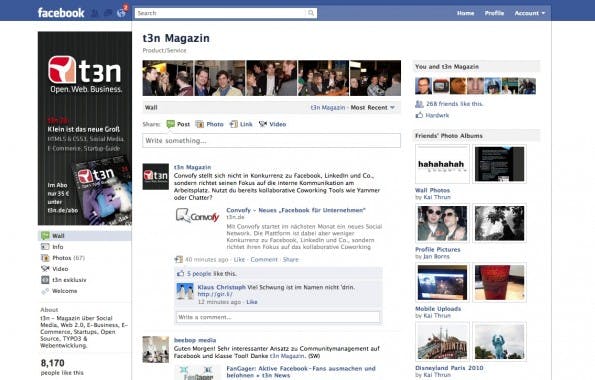Click the blue statue Disneyland thumbnail

[499, 342]
